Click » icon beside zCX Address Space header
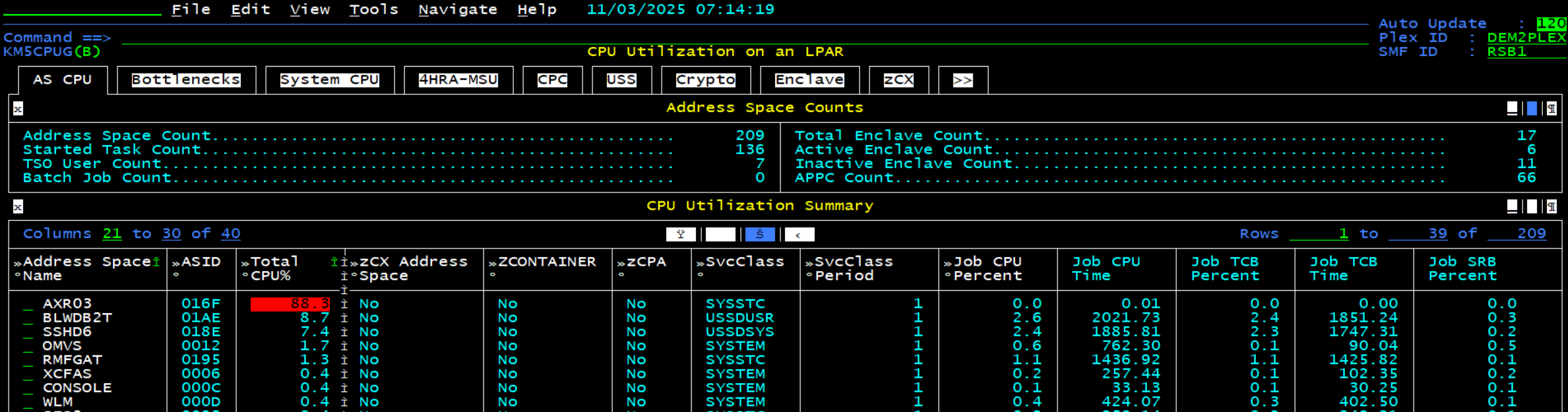Screen dimensions: 1568x412 point(354,263)
